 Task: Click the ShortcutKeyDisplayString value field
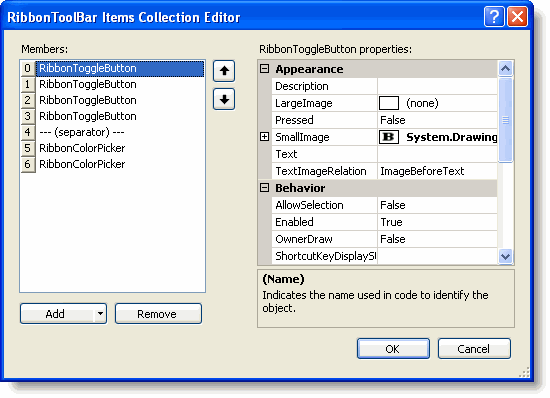click(x=437, y=256)
